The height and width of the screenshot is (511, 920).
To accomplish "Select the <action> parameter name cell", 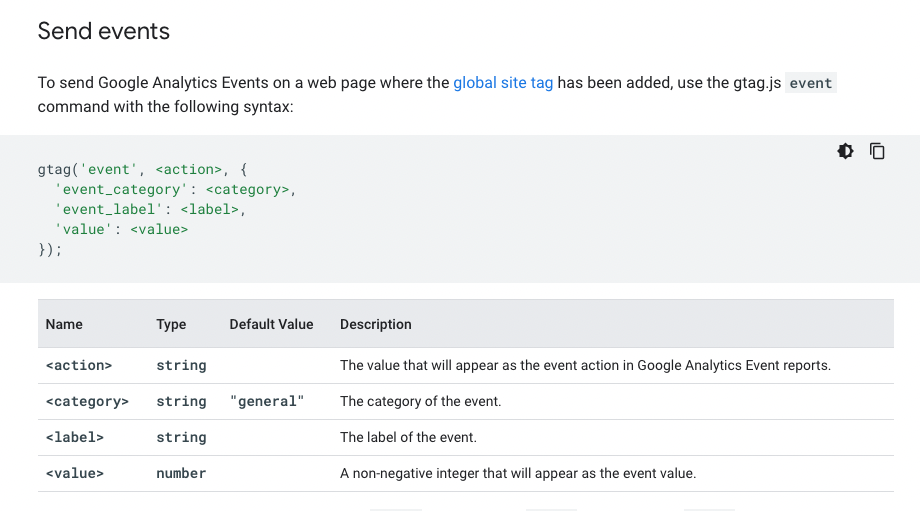I will [79, 365].
